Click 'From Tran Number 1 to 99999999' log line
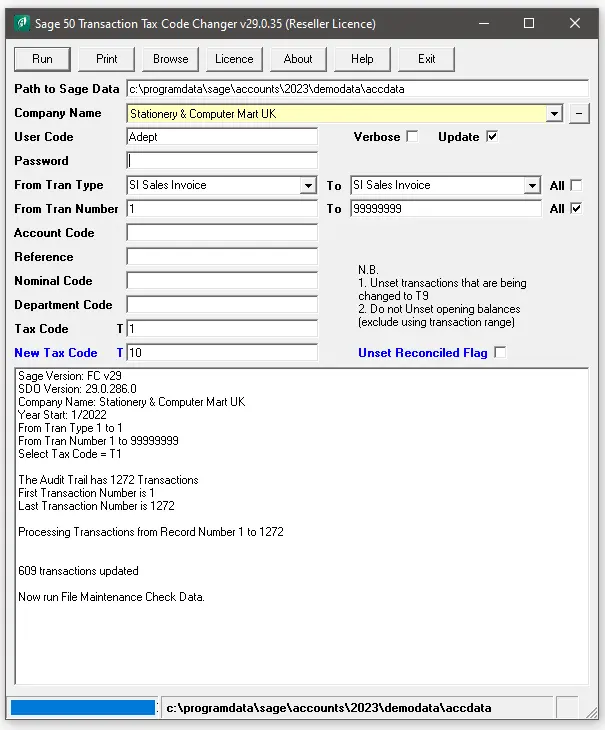This screenshot has width=605, height=730. coord(98,441)
